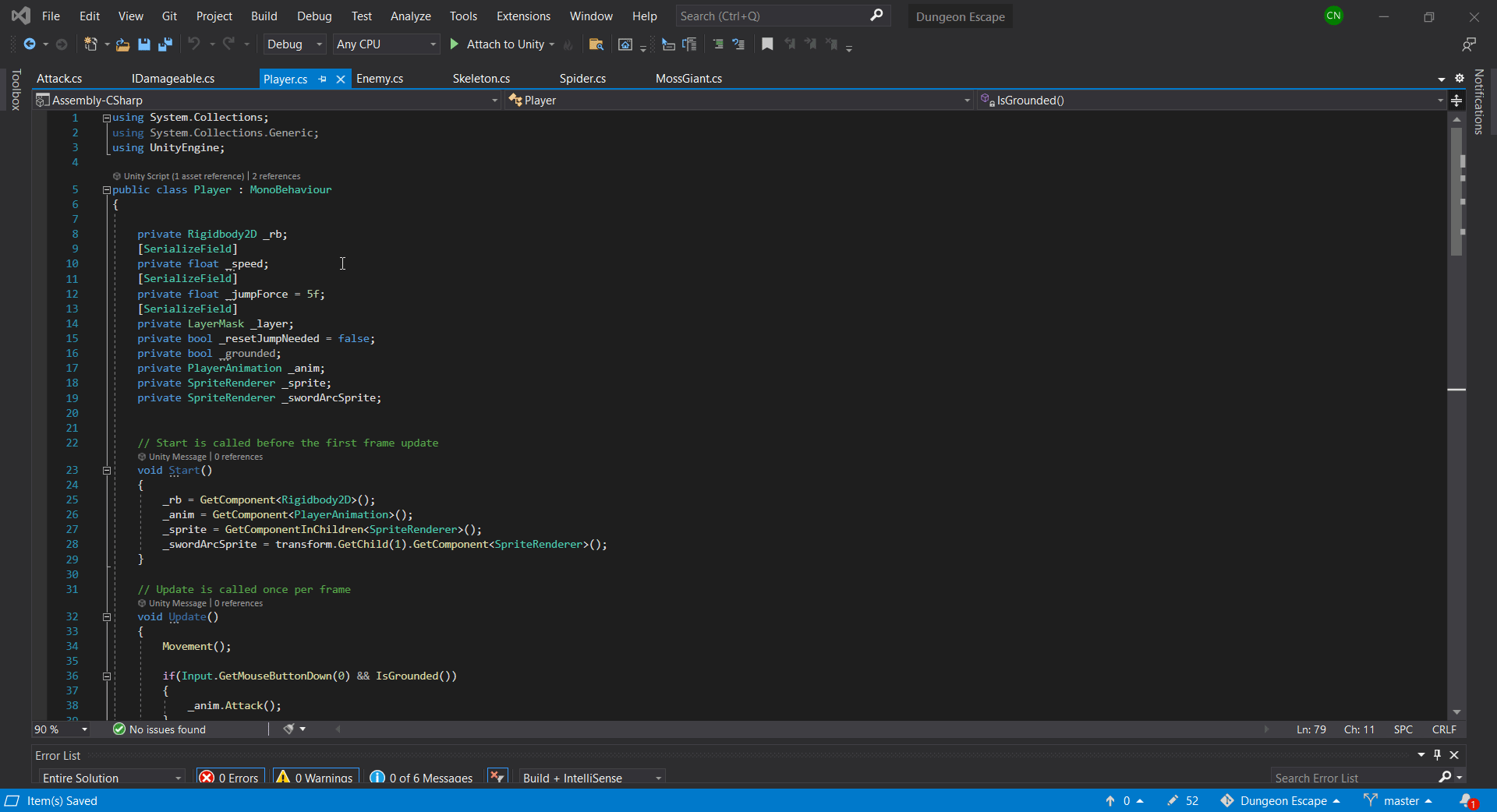
Task: Click the New Project icon
Action: pos(90,44)
